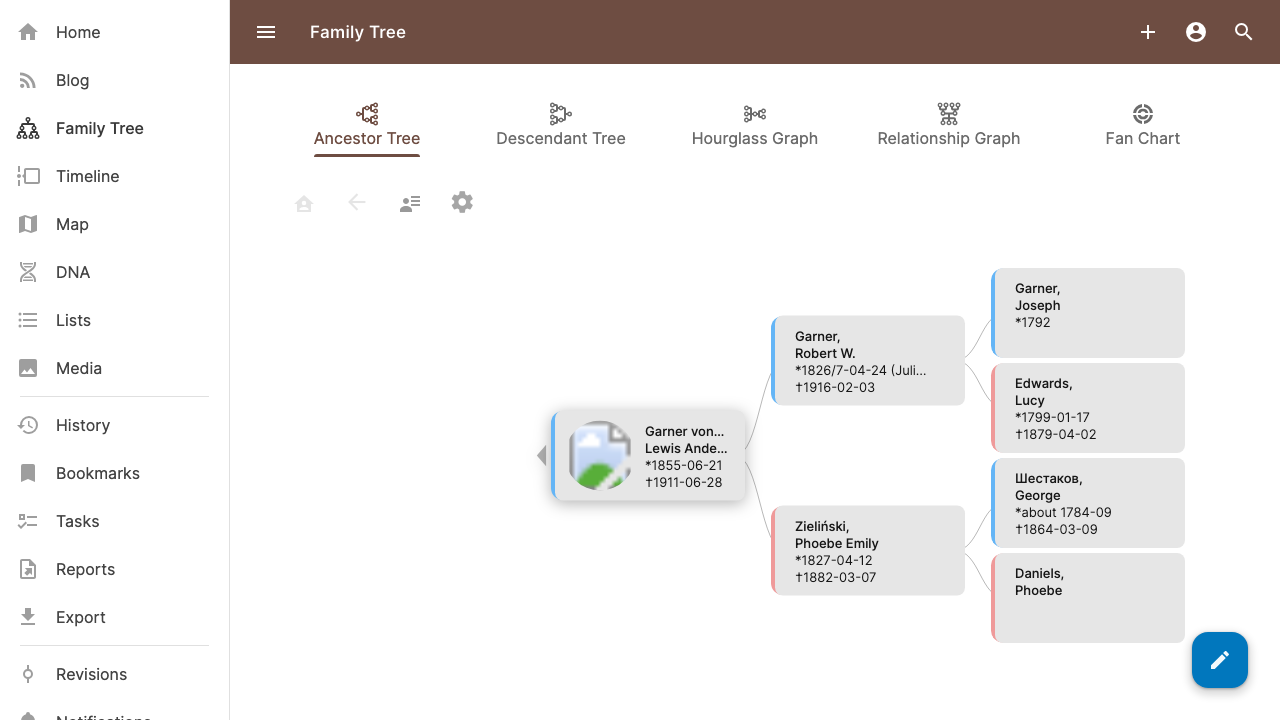This screenshot has height=720, width=1280.
Task: Open the Revisions commit icon
Action: tap(28, 674)
